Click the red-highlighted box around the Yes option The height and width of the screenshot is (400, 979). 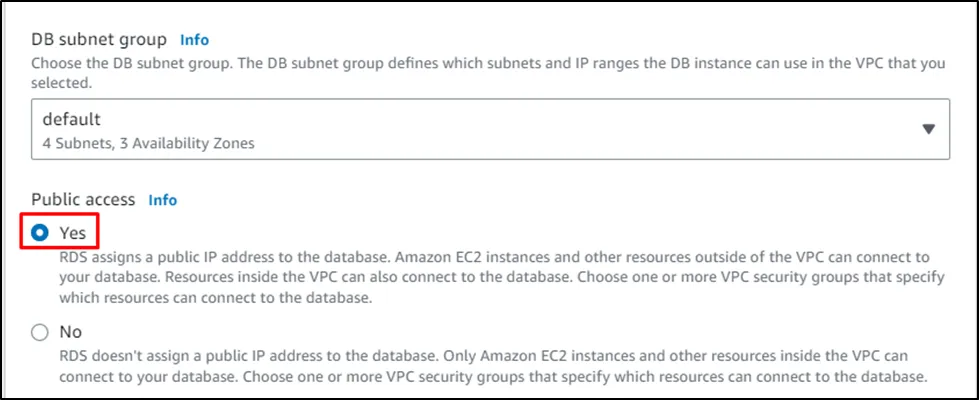[x=61, y=232]
